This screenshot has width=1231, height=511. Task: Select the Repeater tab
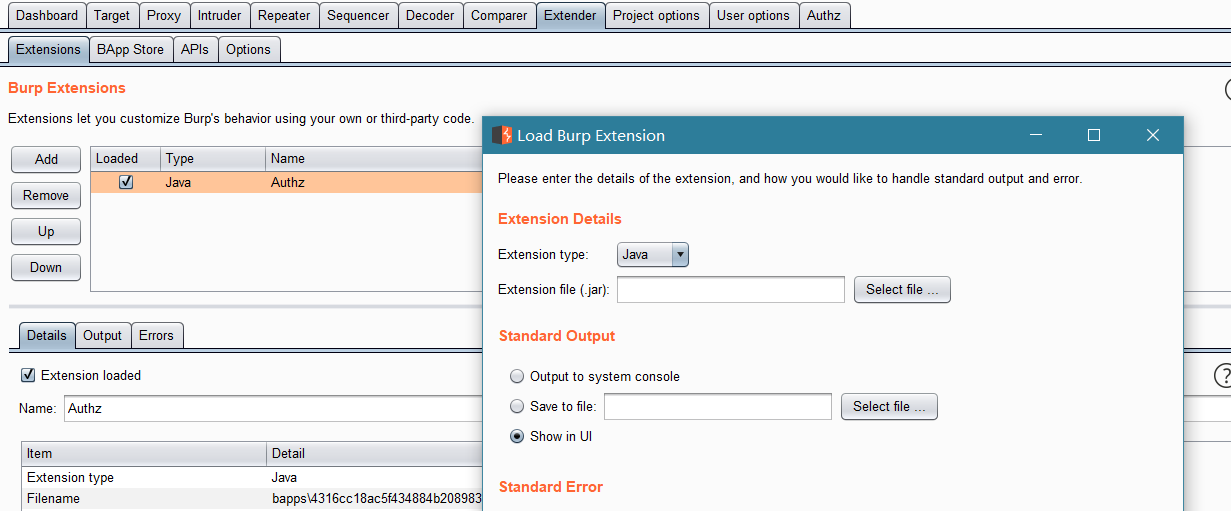285,15
